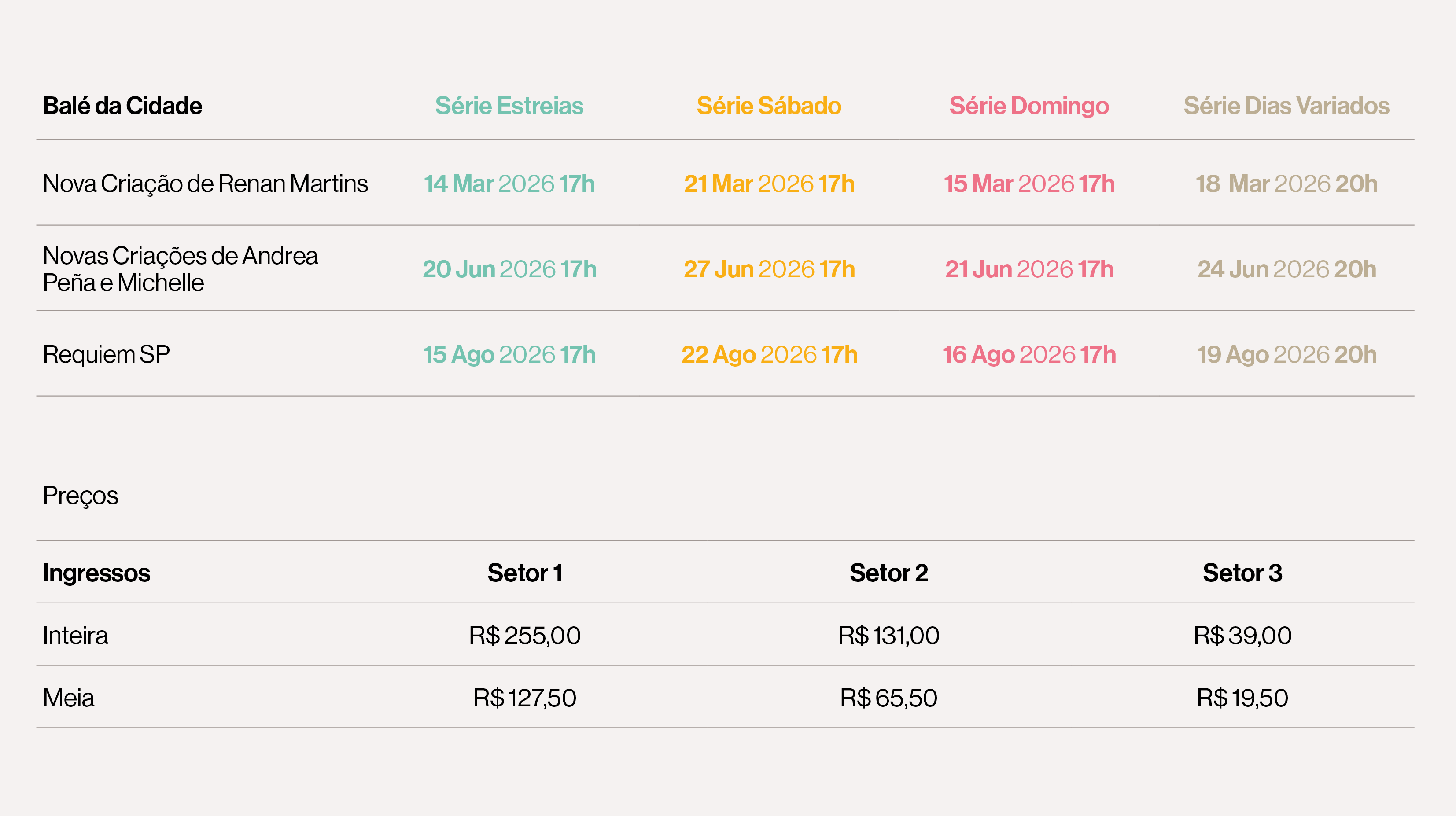Click the Balé da Cidade title
This screenshot has width=1456, height=816.
(x=122, y=106)
